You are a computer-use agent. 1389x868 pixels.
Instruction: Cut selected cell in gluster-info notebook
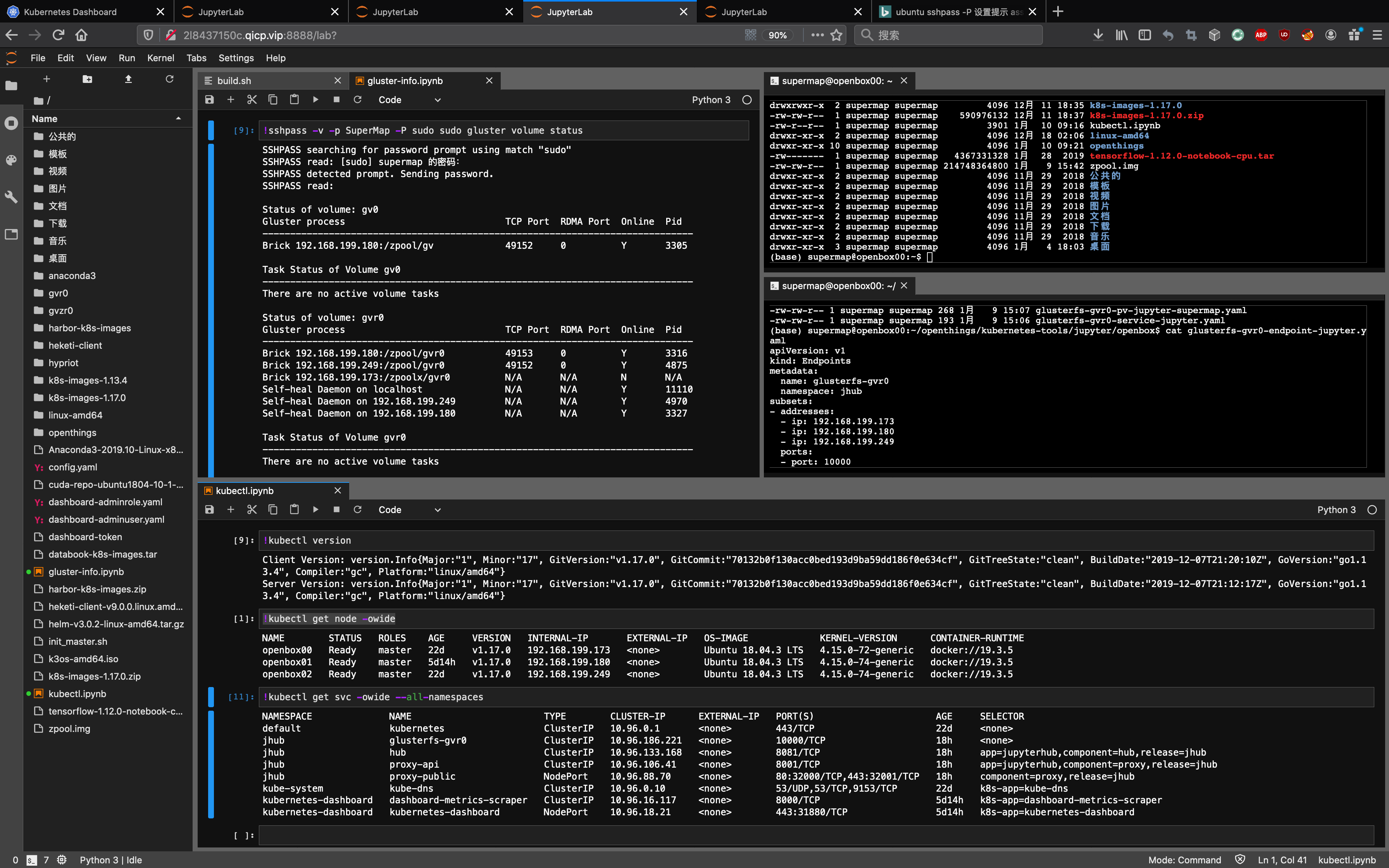coord(252,100)
